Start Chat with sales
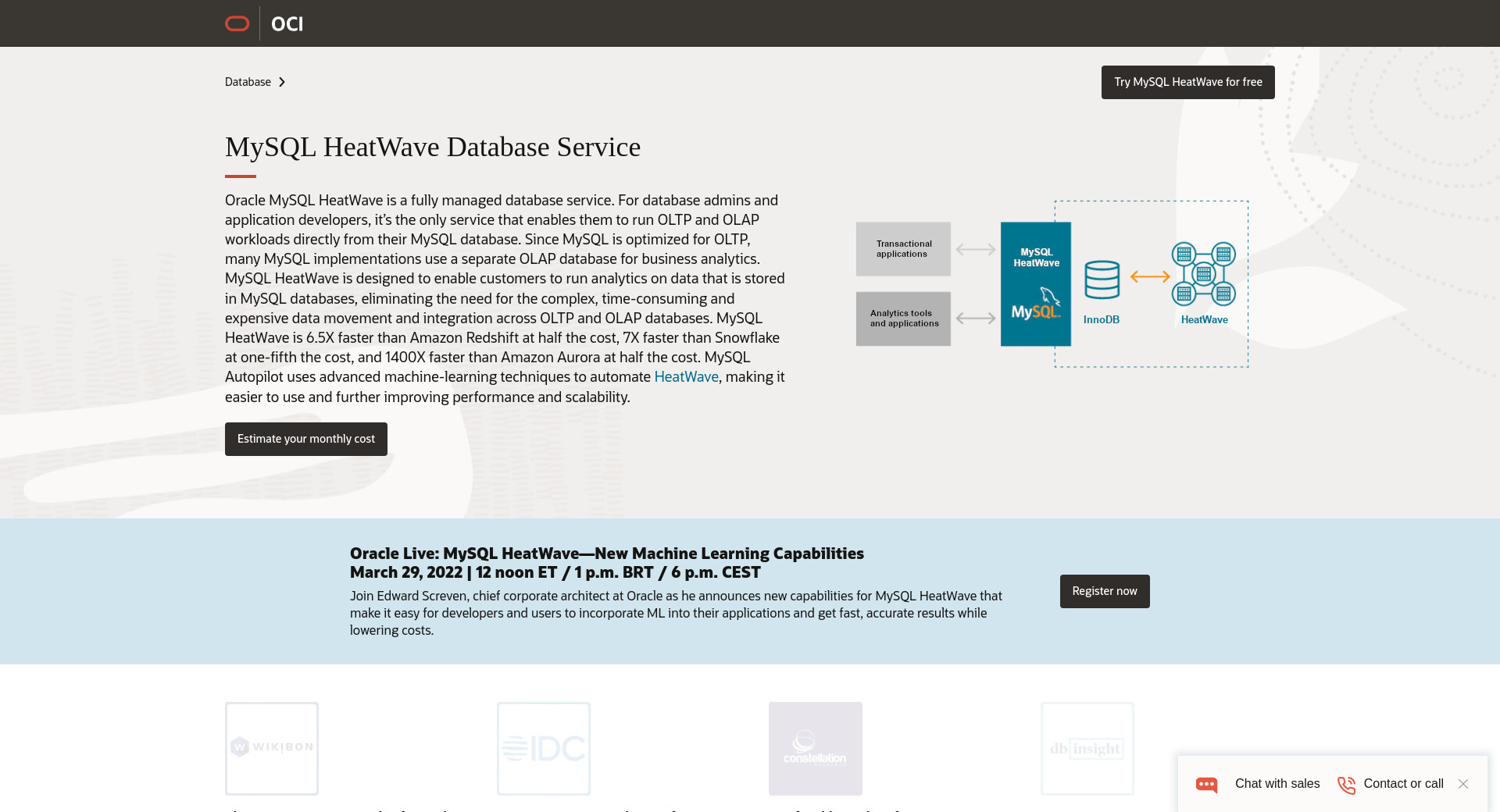 pos(1277,784)
